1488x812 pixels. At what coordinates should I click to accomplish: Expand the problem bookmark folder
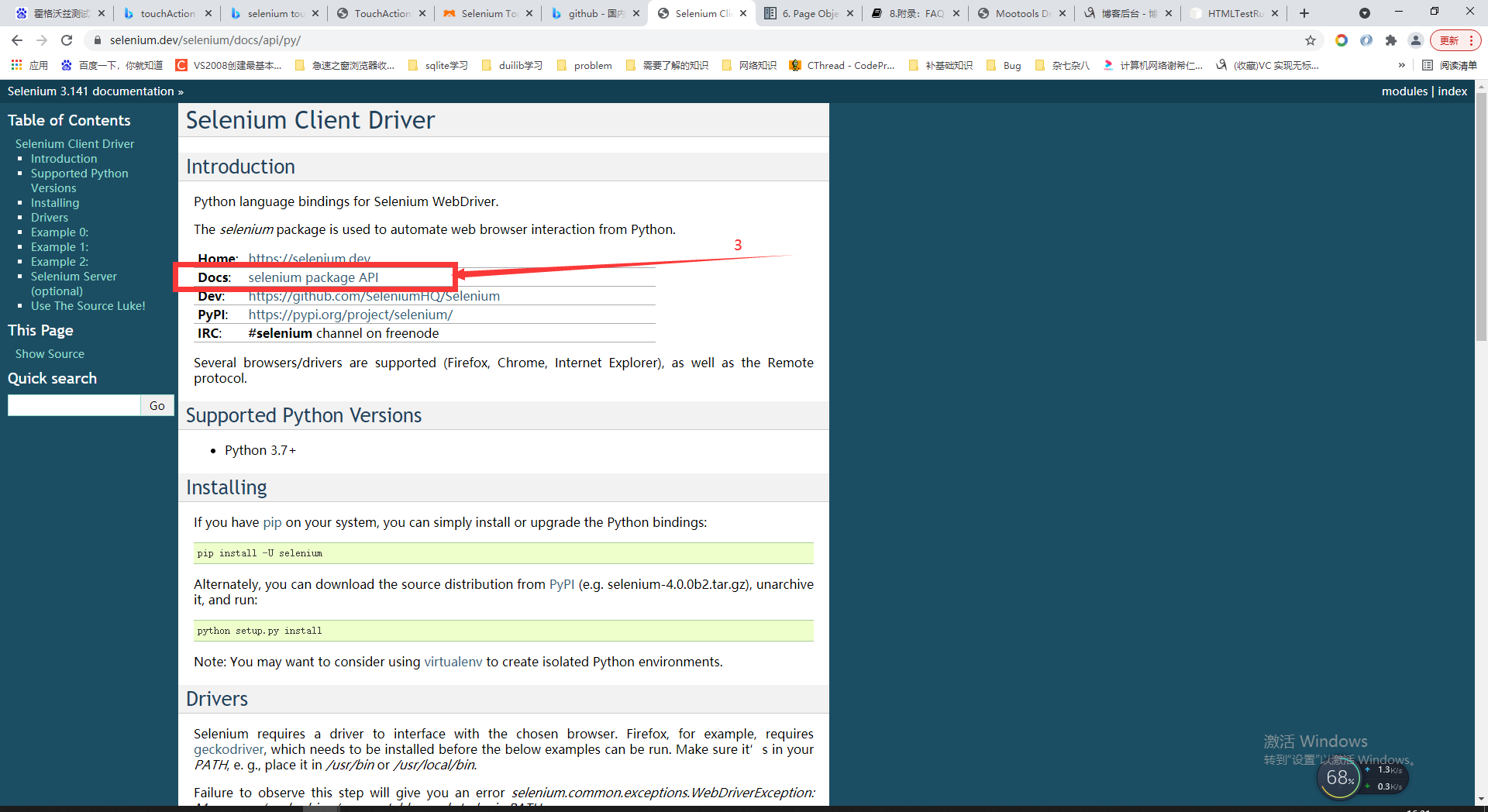[584, 65]
